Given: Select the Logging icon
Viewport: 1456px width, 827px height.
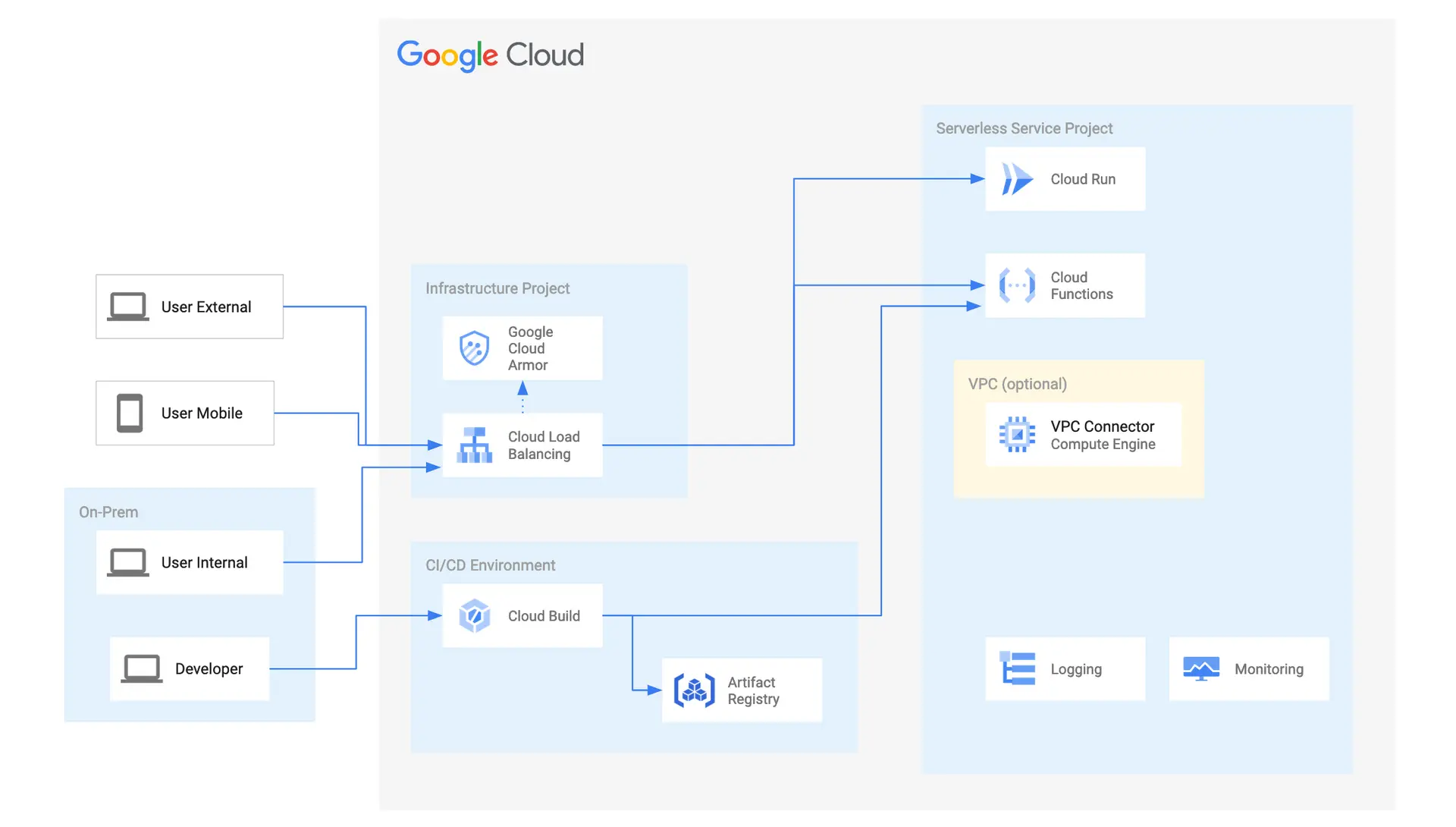Looking at the screenshot, I should (1017, 669).
